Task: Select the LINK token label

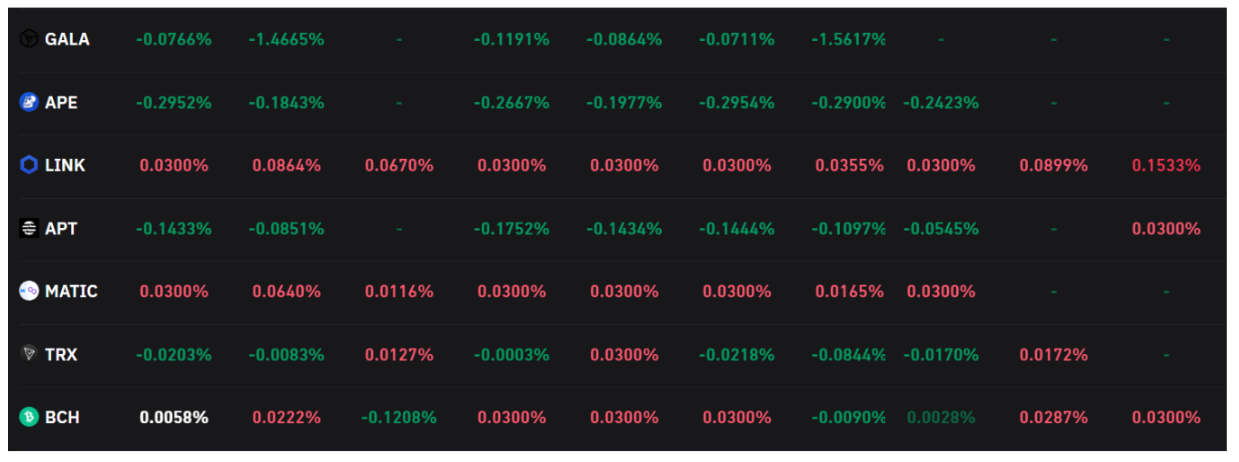Action: tap(65, 165)
